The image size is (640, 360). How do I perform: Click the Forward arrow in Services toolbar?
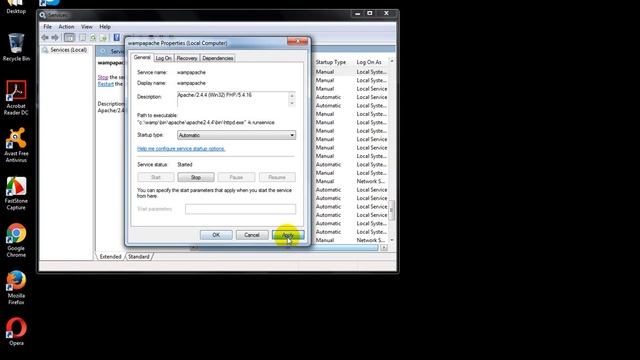tap(55, 38)
